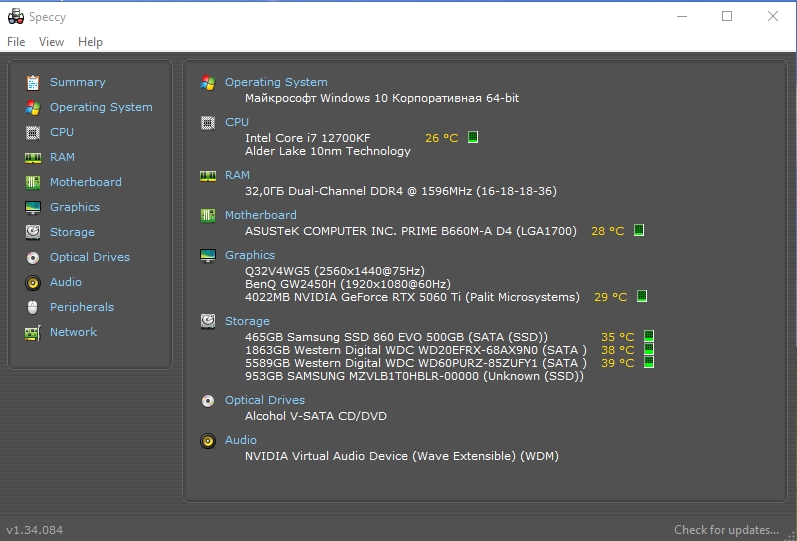Click Samsung 860 EVO temperature indicator

click(x=649, y=336)
